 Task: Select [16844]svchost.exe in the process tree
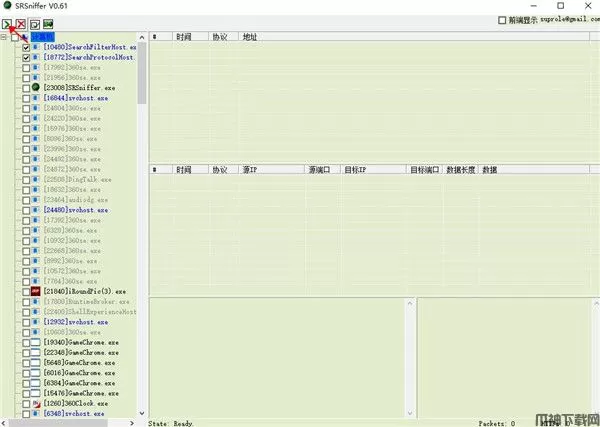[x=79, y=98]
